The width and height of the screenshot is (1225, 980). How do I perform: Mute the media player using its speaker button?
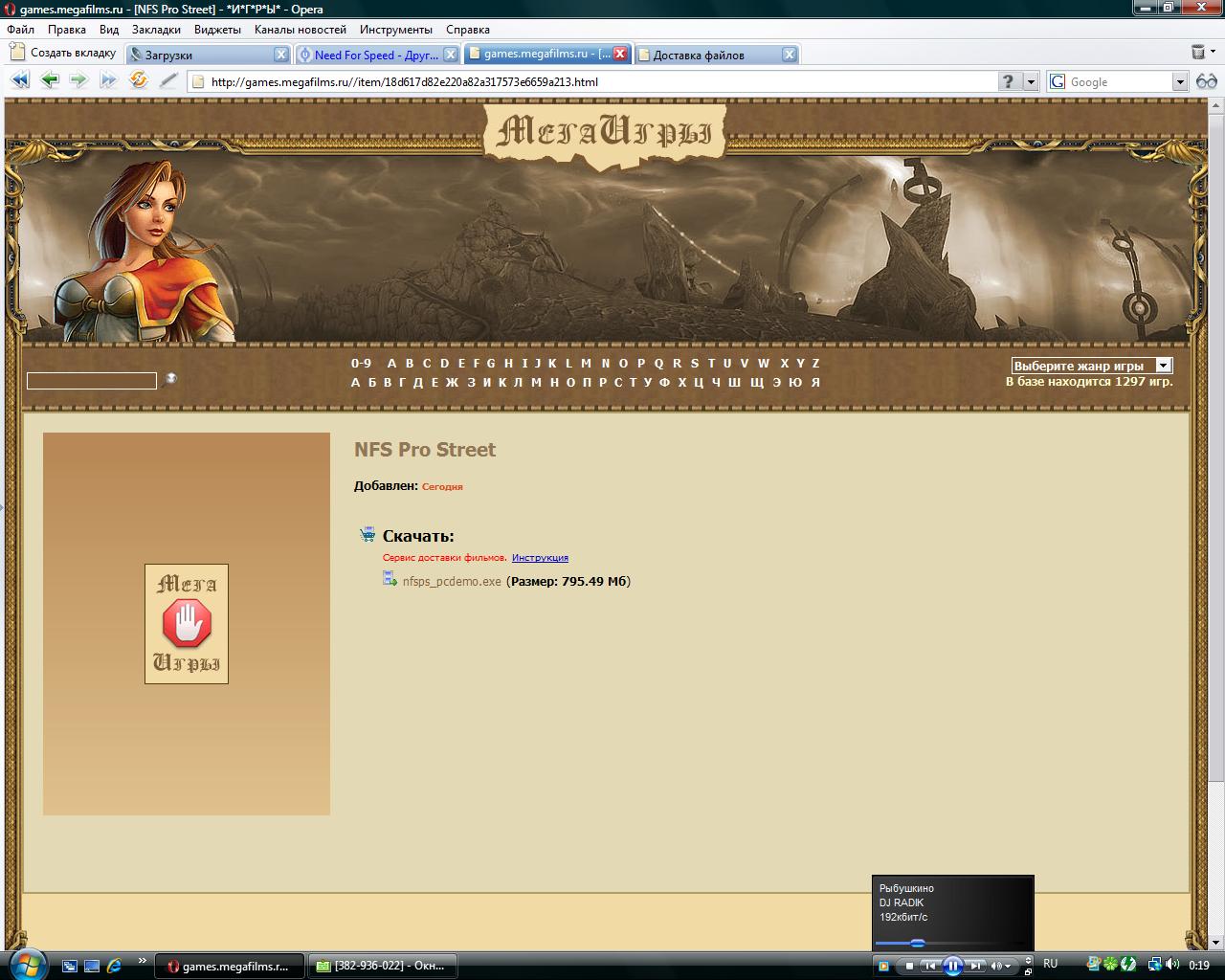click(x=995, y=966)
